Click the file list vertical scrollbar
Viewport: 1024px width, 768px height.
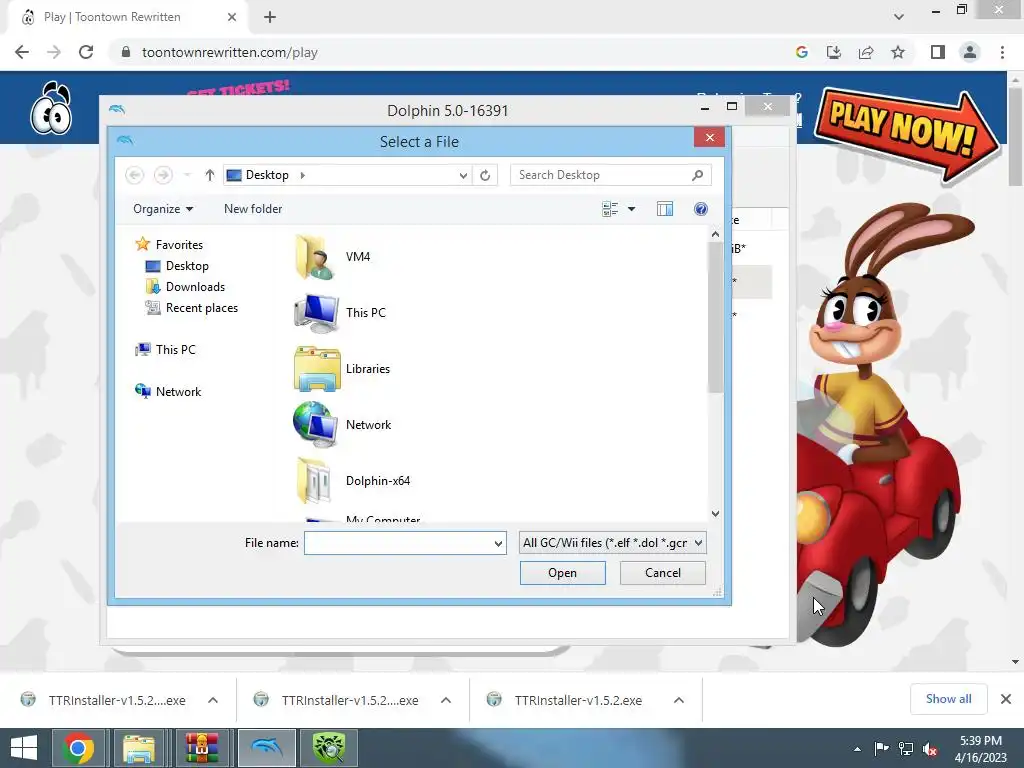point(715,317)
